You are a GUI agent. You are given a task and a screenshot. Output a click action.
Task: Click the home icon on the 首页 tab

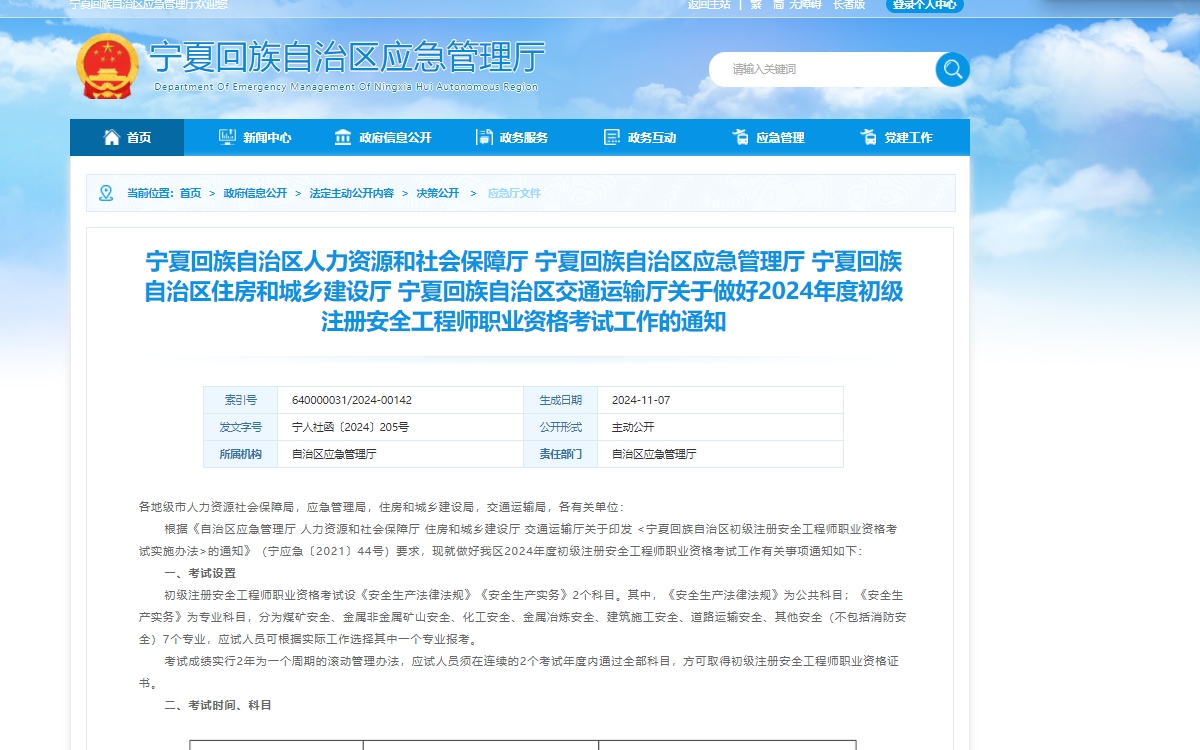(x=114, y=137)
